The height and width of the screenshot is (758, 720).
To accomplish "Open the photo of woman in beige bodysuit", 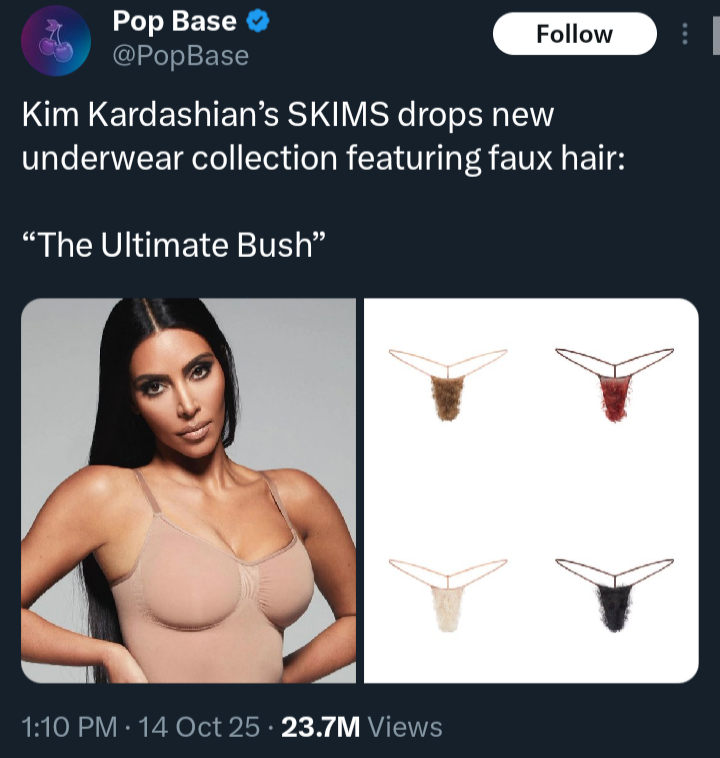I will [x=189, y=490].
